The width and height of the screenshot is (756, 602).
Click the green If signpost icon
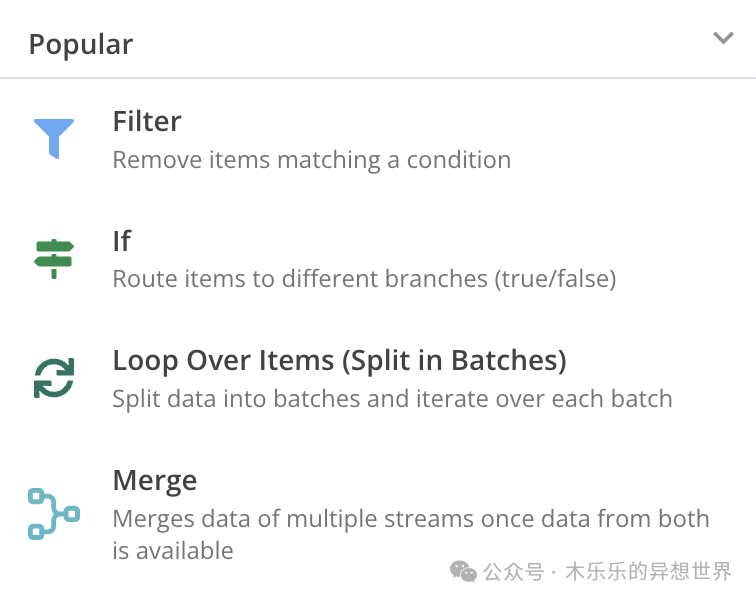point(54,258)
